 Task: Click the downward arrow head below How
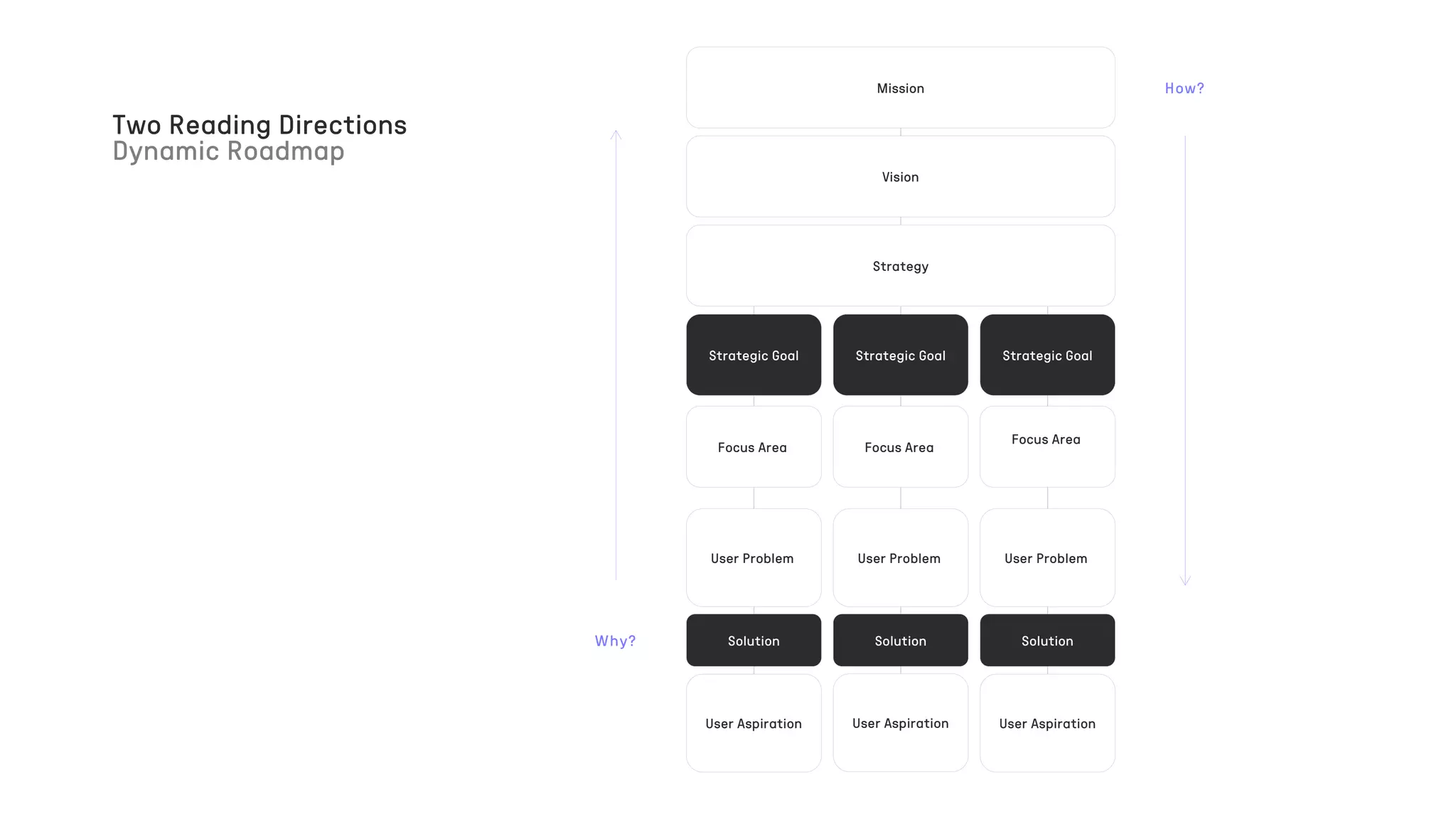tap(1185, 581)
